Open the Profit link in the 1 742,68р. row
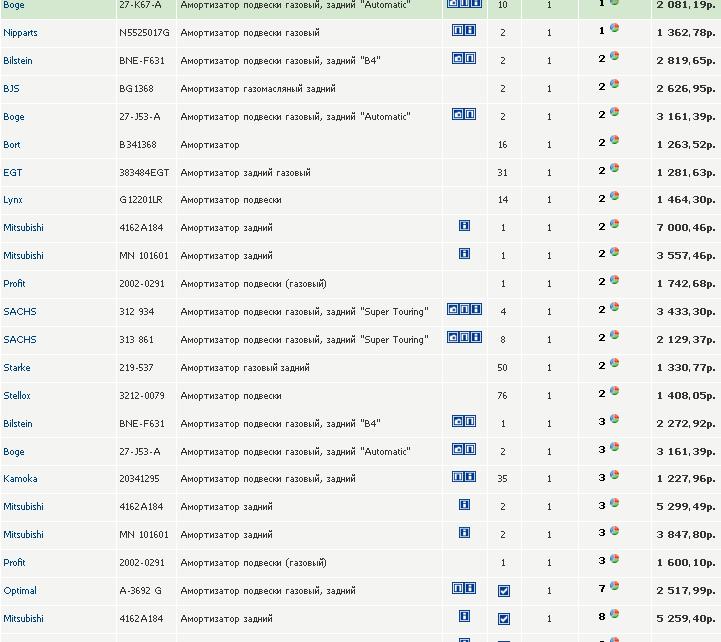The width and height of the screenshot is (721, 642). tap(14, 284)
